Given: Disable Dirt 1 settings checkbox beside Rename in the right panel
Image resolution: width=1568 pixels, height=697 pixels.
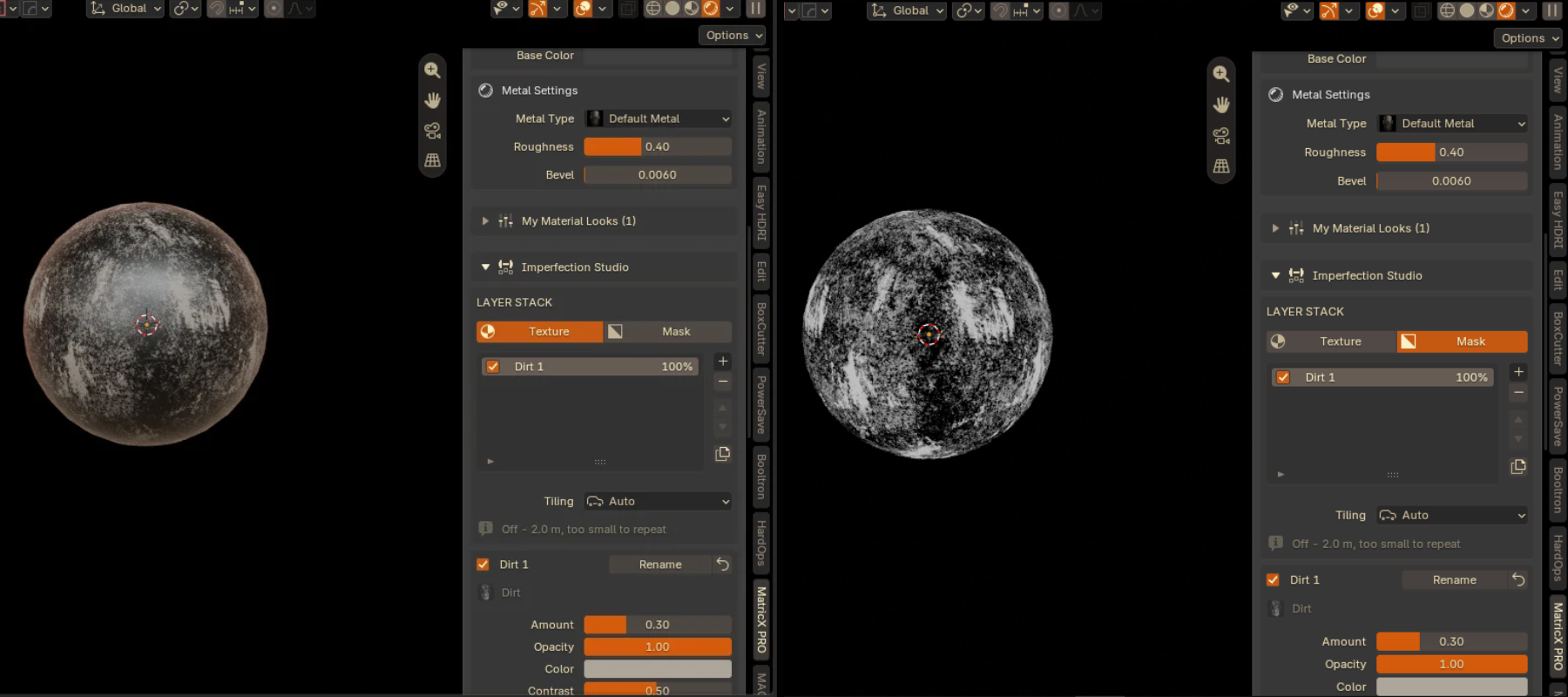Looking at the screenshot, I should coord(1273,579).
